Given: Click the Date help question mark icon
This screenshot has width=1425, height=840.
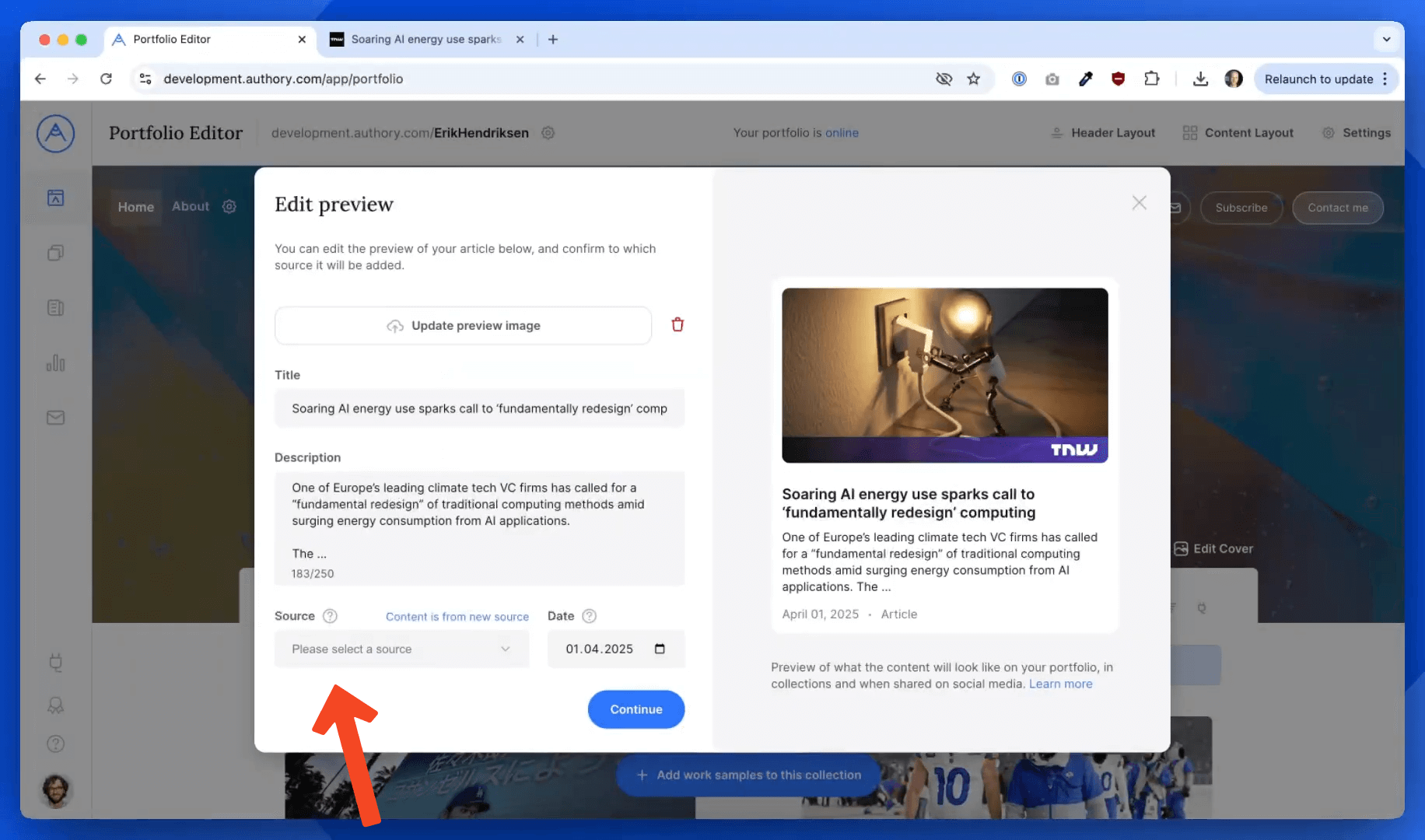Looking at the screenshot, I should click(x=589, y=616).
